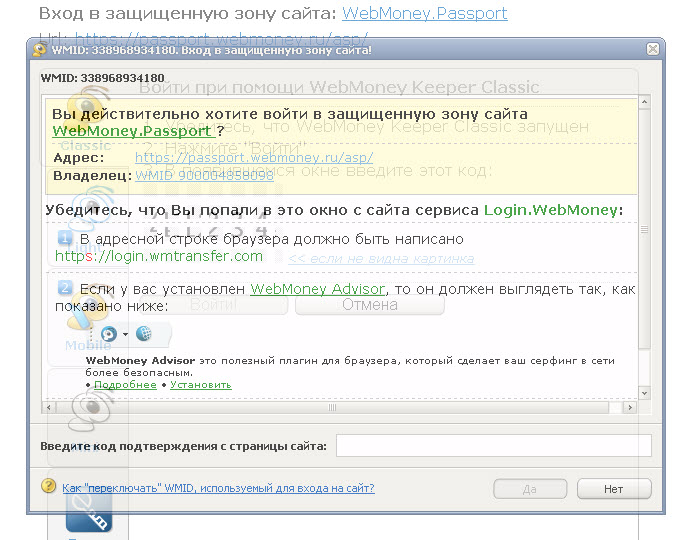Open the Advisor toolbar dropdown arrow
The width and height of the screenshot is (691, 540).
pyautogui.click(x=126, y=334)
